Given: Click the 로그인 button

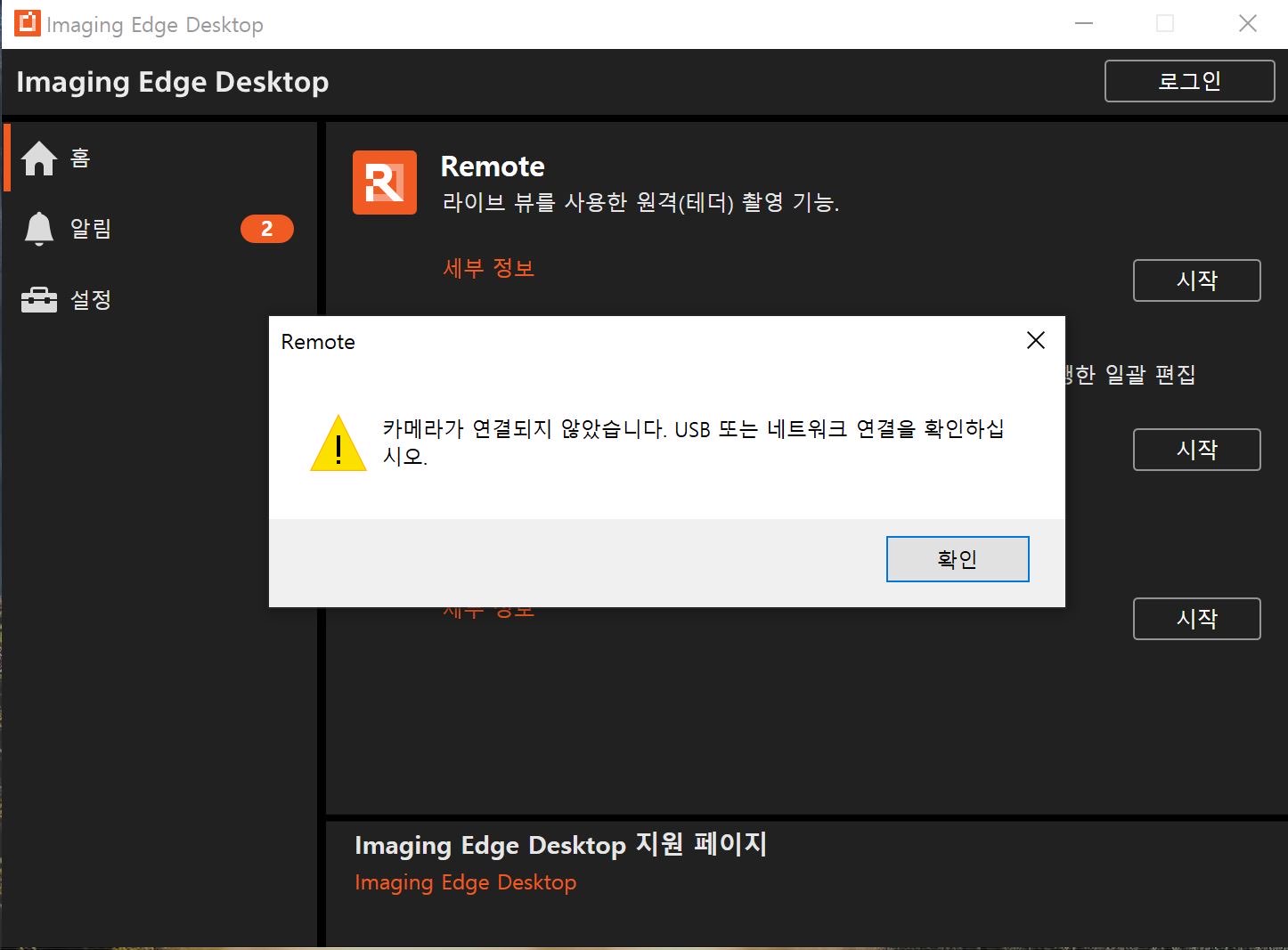Looking at the screenshot, I should (x=1190, y=81).
